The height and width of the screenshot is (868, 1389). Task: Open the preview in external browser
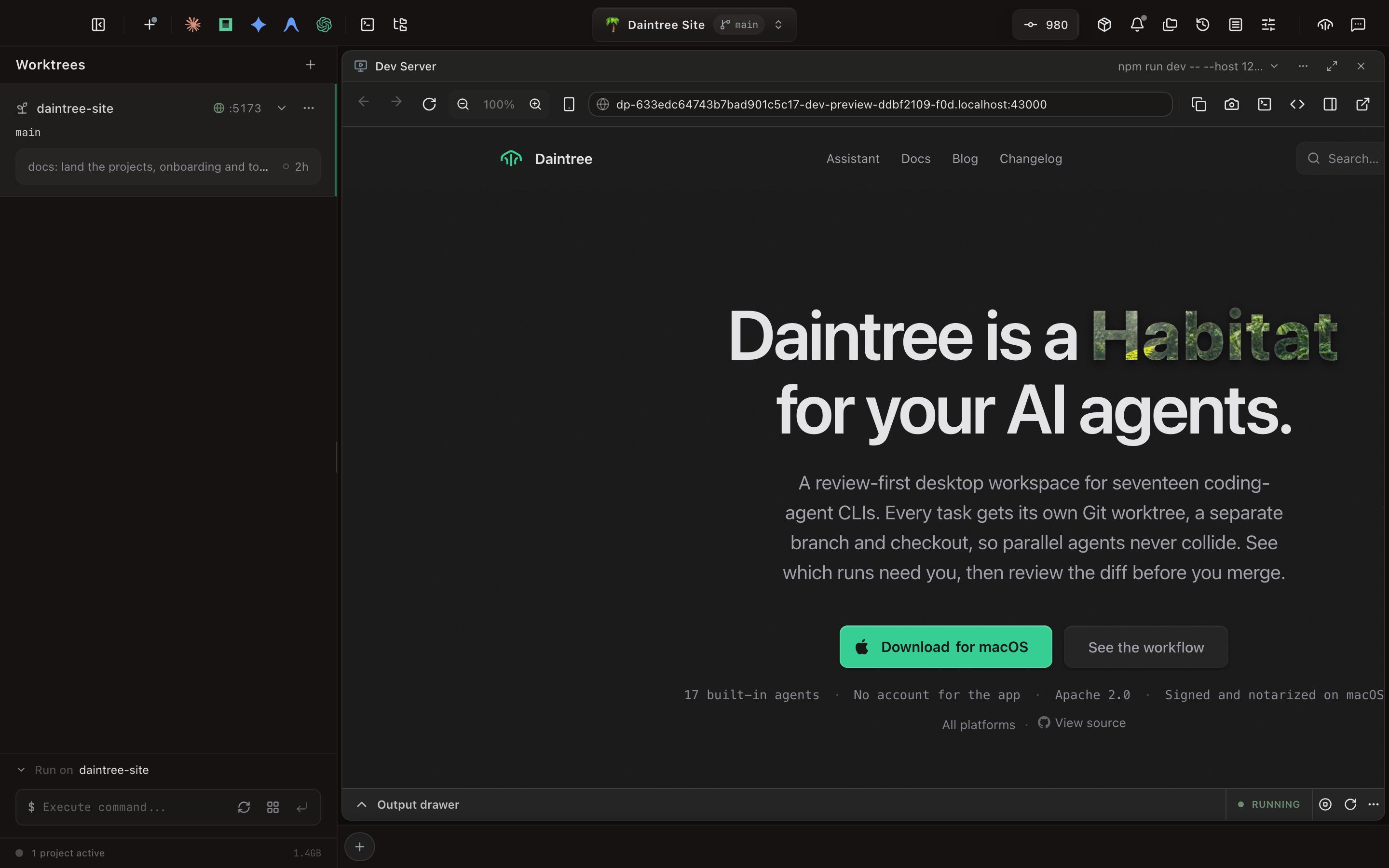tap(1362, 105)
